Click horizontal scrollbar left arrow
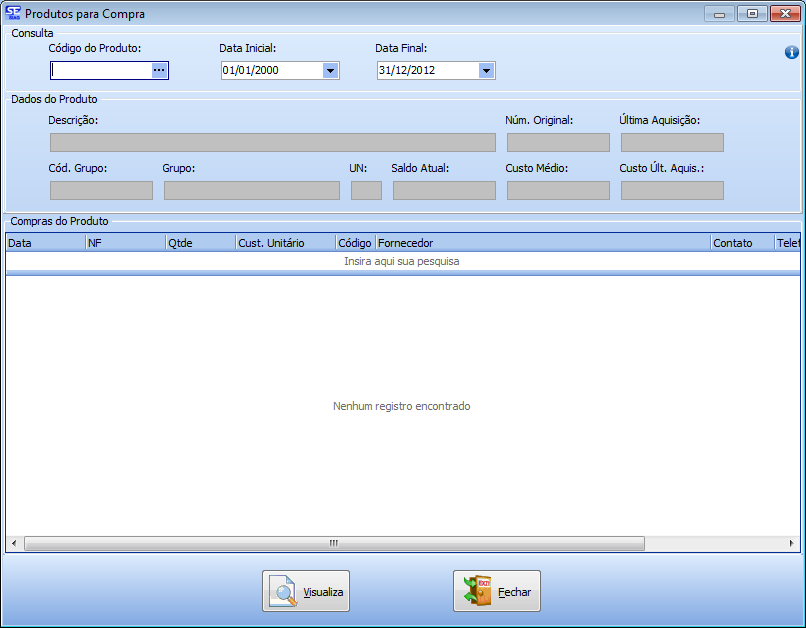 13,543
